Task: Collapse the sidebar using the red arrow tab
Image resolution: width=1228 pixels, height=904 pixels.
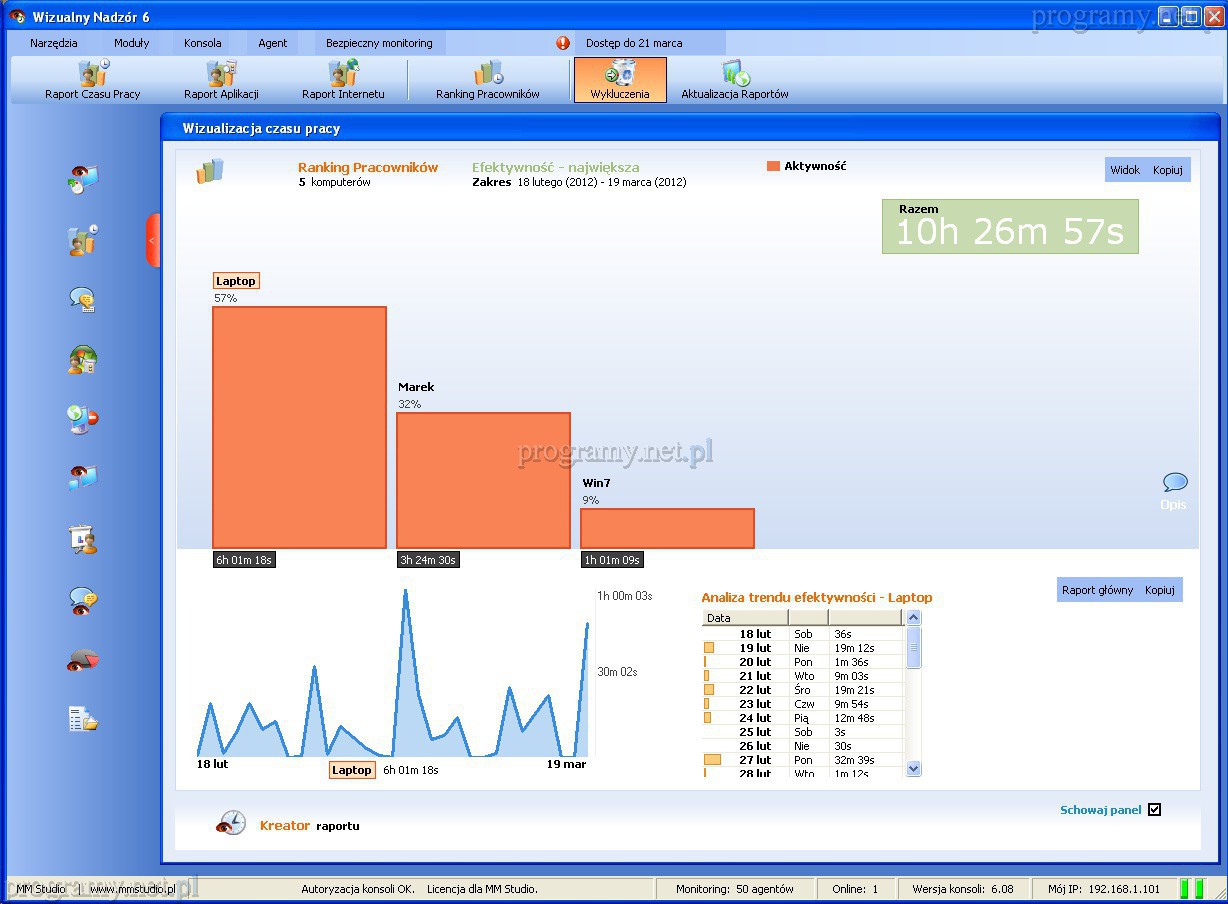Action: point(153,240)
